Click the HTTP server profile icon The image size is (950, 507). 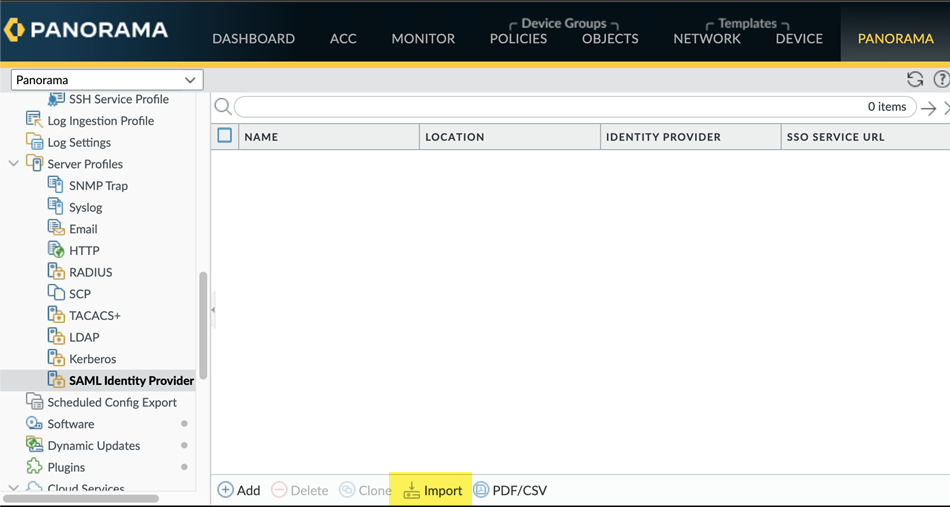(x=56, y=250)
